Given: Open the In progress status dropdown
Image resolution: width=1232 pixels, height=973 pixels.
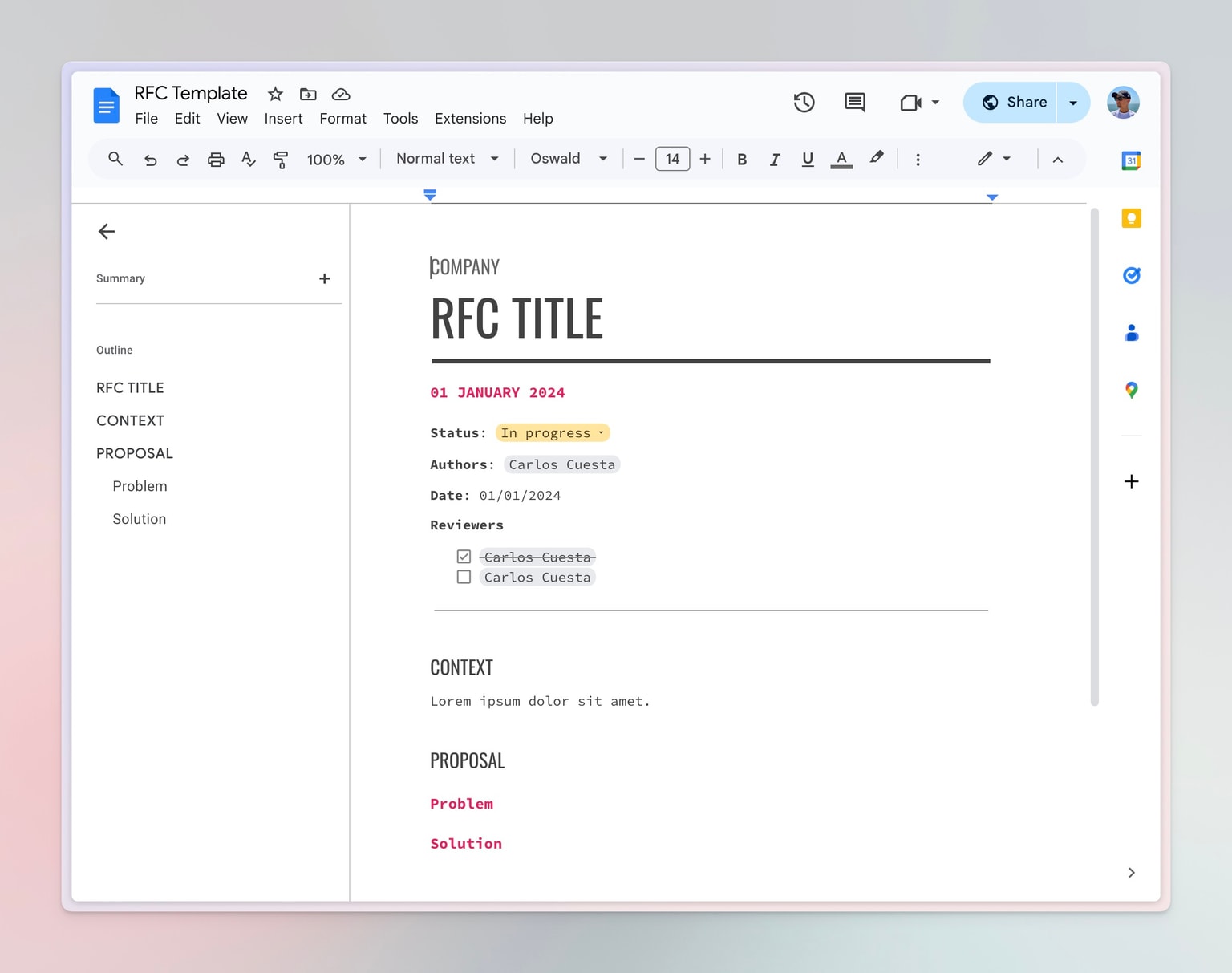Looking at the screenshot, I should 553,433.
